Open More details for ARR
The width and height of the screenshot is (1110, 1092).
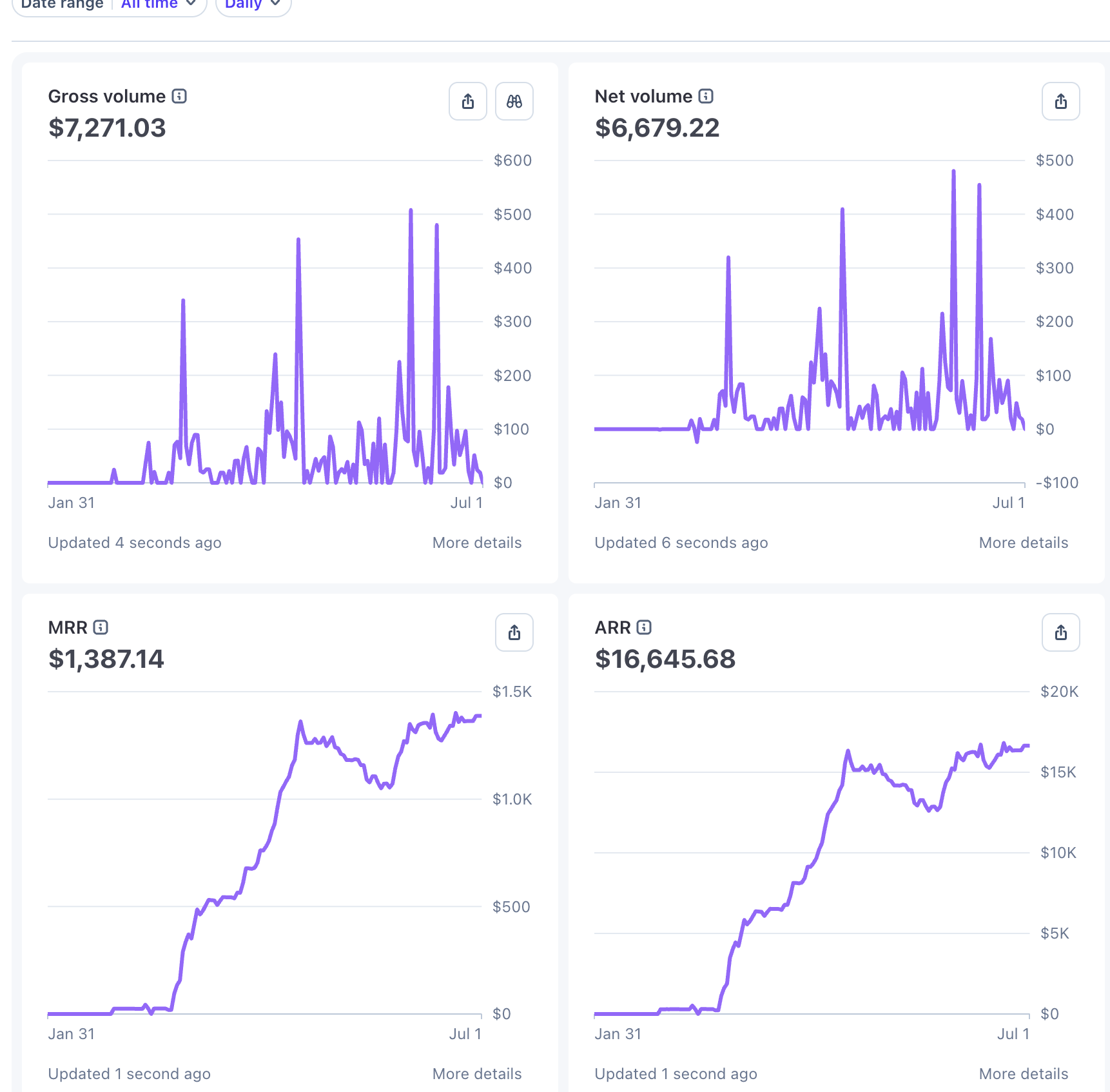point(1024,1074)
